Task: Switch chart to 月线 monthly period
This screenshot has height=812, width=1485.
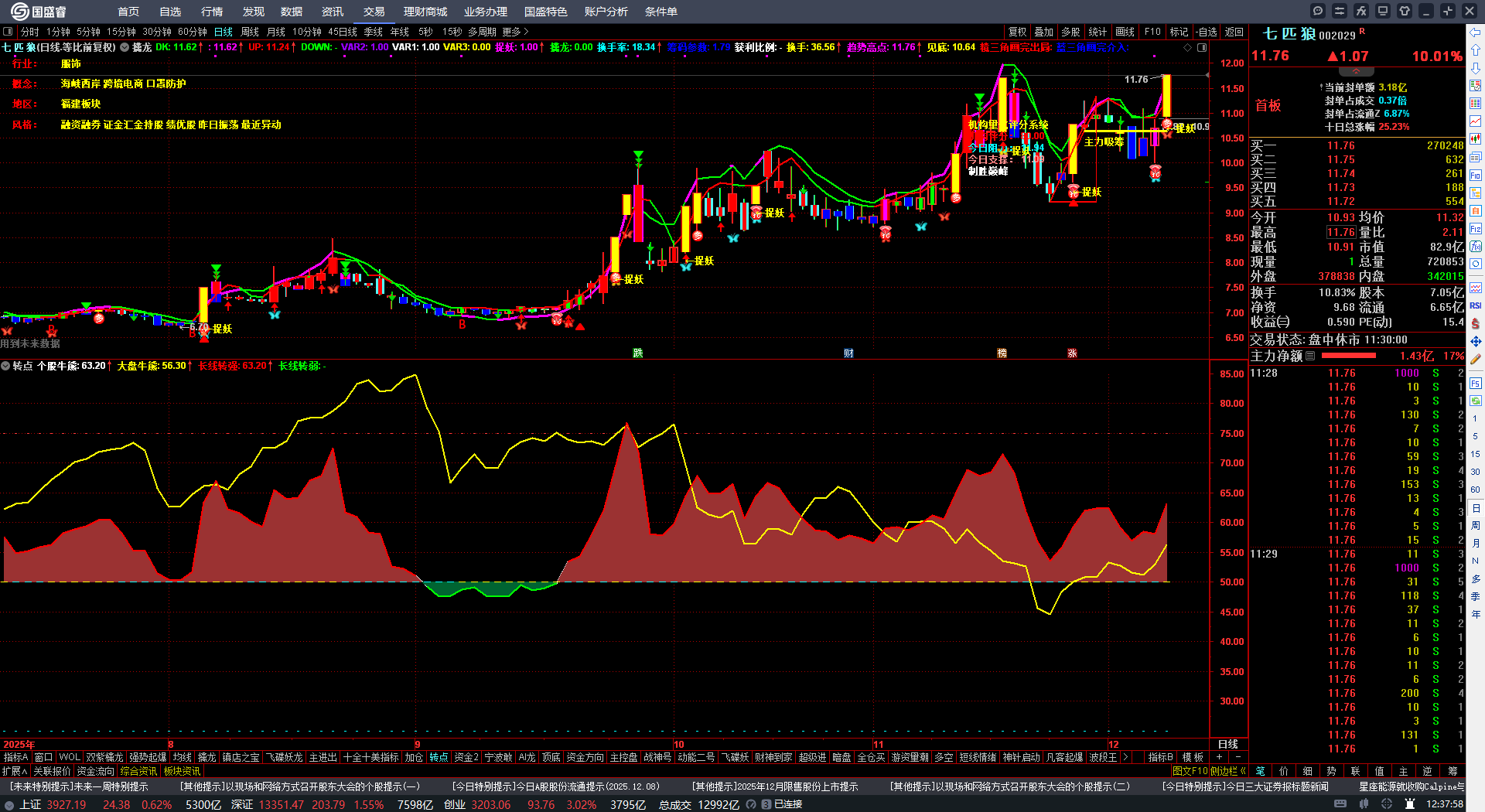Action: pos(276,32)
